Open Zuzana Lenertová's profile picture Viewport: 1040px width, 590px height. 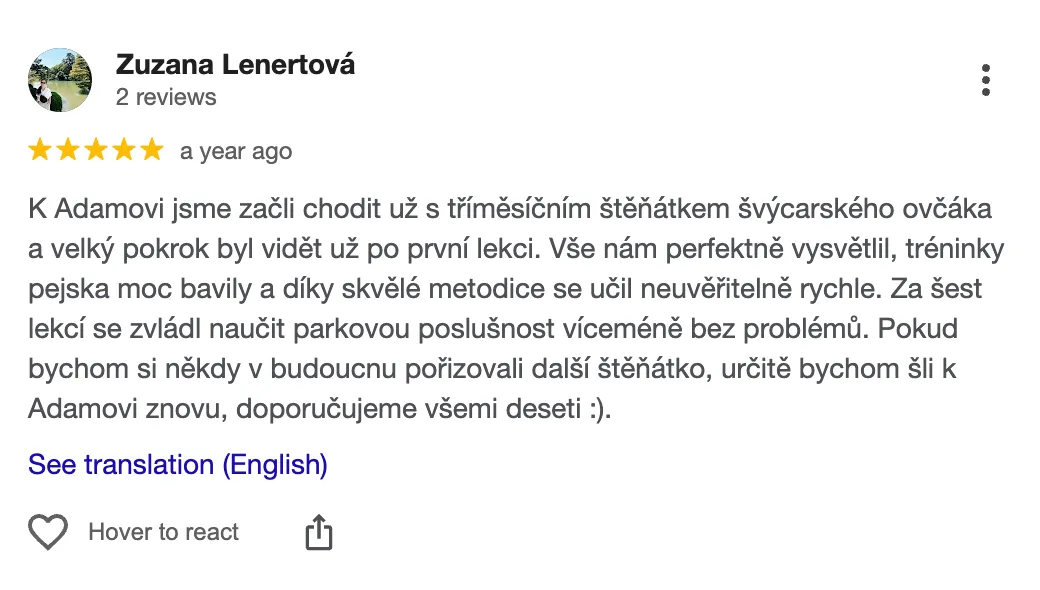(60, 80)
